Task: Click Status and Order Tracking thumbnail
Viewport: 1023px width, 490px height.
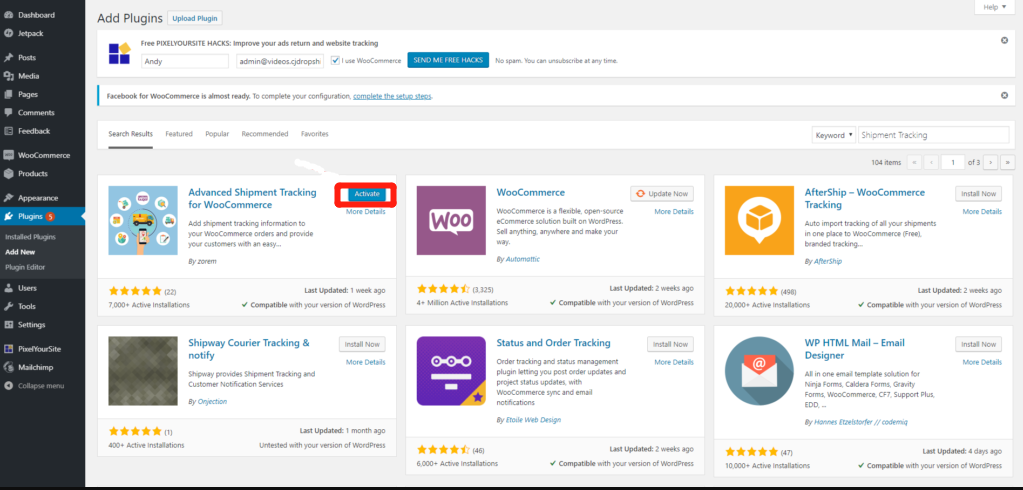Action: click(x=451, y=371)
